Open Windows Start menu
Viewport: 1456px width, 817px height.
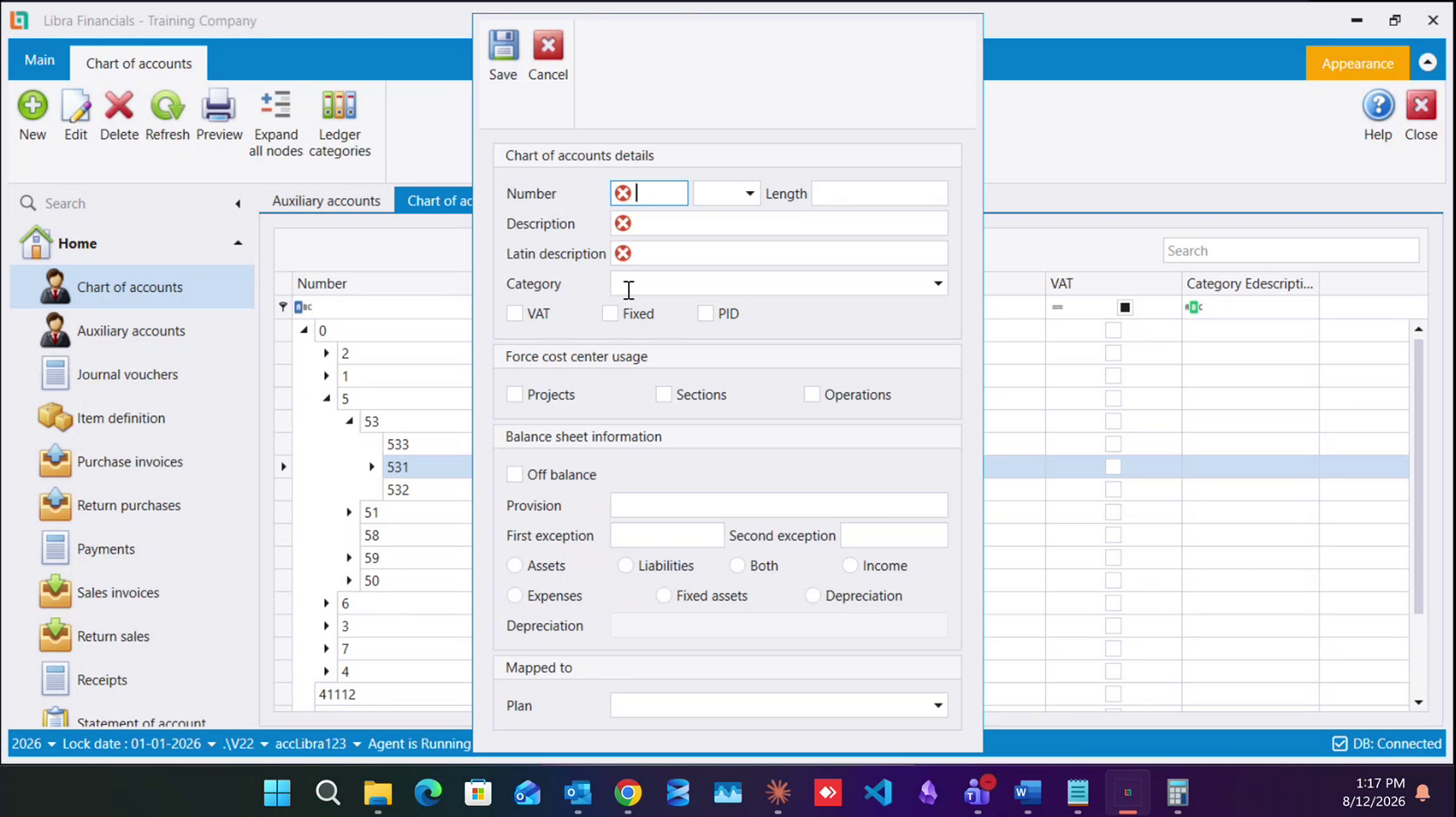[x=277, y=793]
